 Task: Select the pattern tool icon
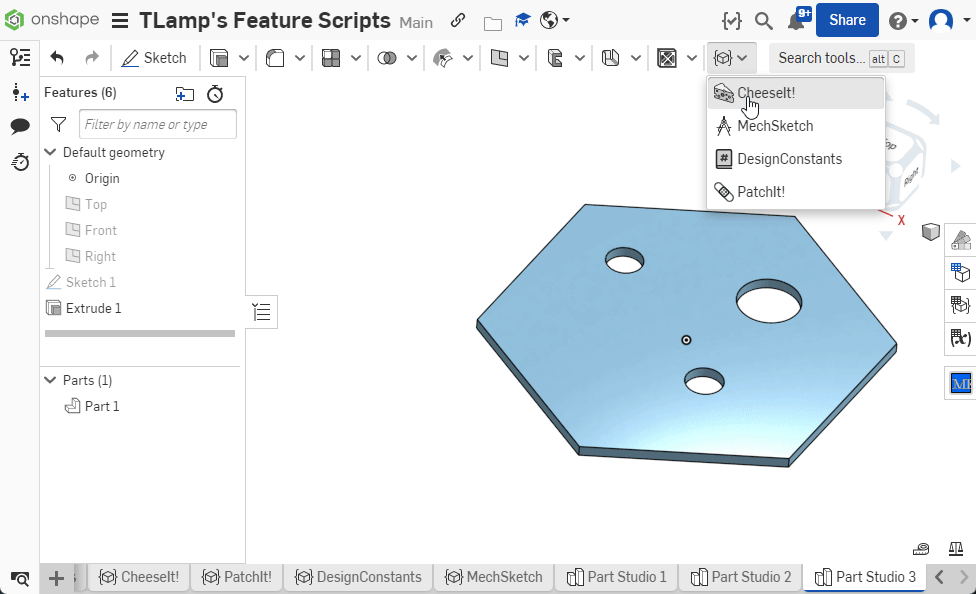(331, 58)
